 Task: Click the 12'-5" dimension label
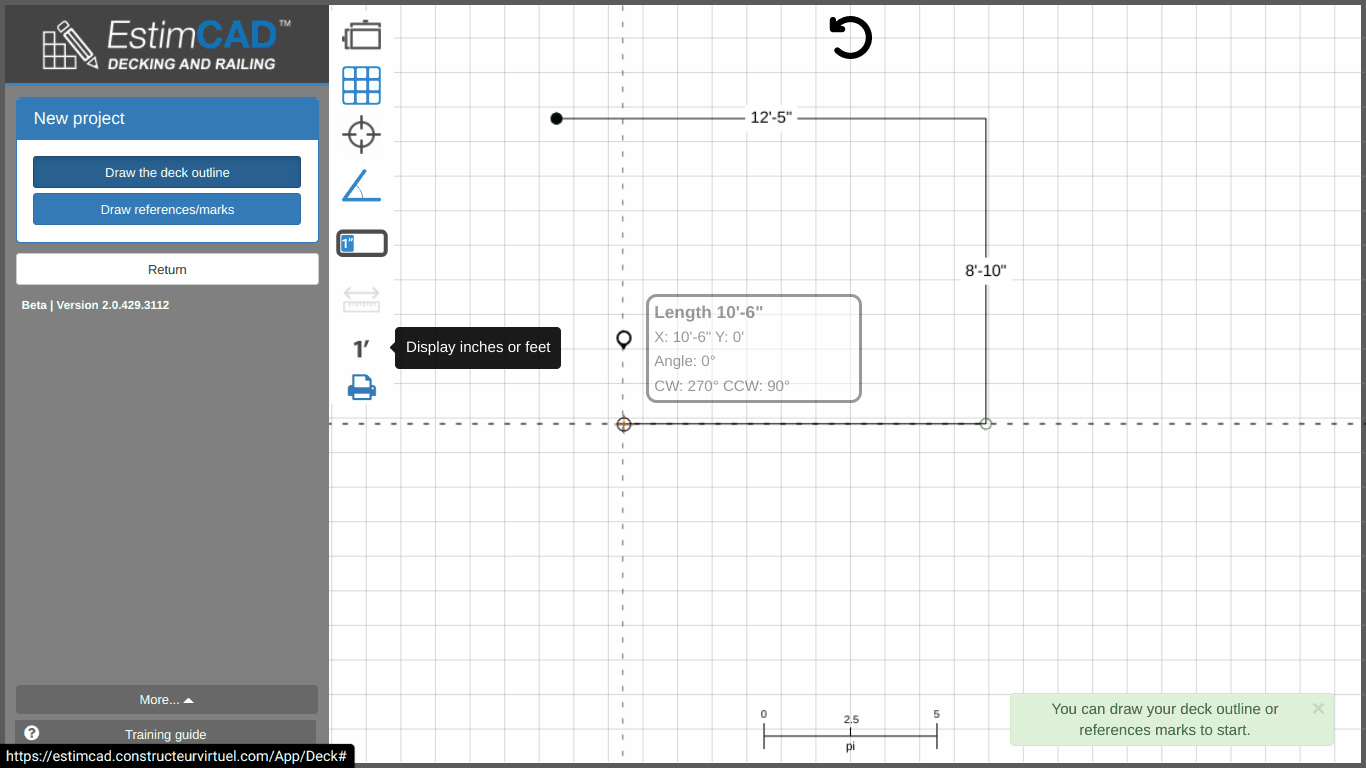(771, 118)
